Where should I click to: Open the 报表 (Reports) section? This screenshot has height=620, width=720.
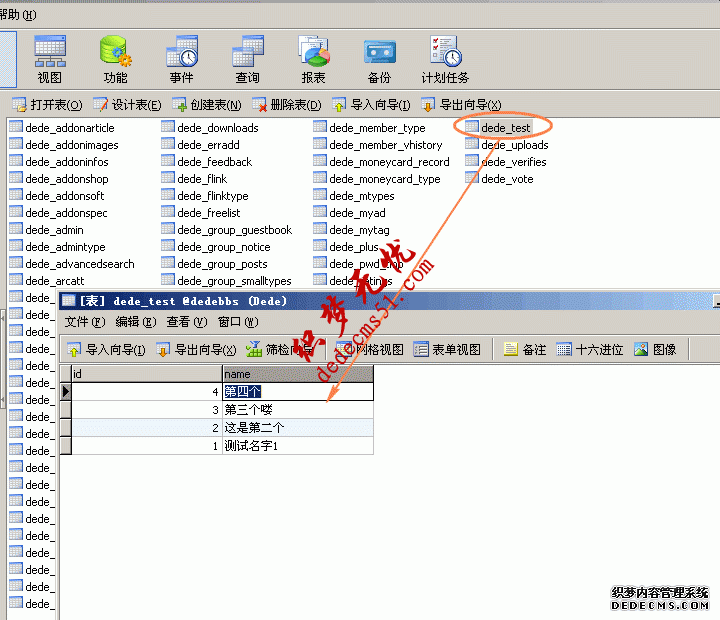coord(313,58)
